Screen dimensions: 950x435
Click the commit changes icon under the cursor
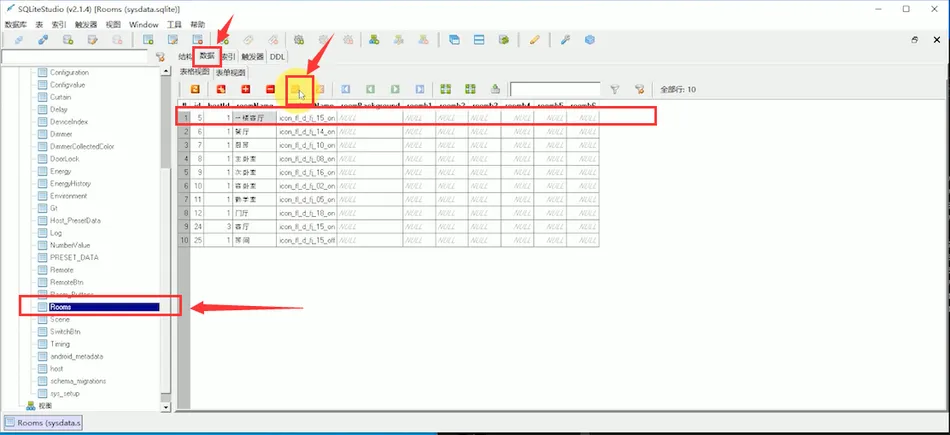[296, 89]
